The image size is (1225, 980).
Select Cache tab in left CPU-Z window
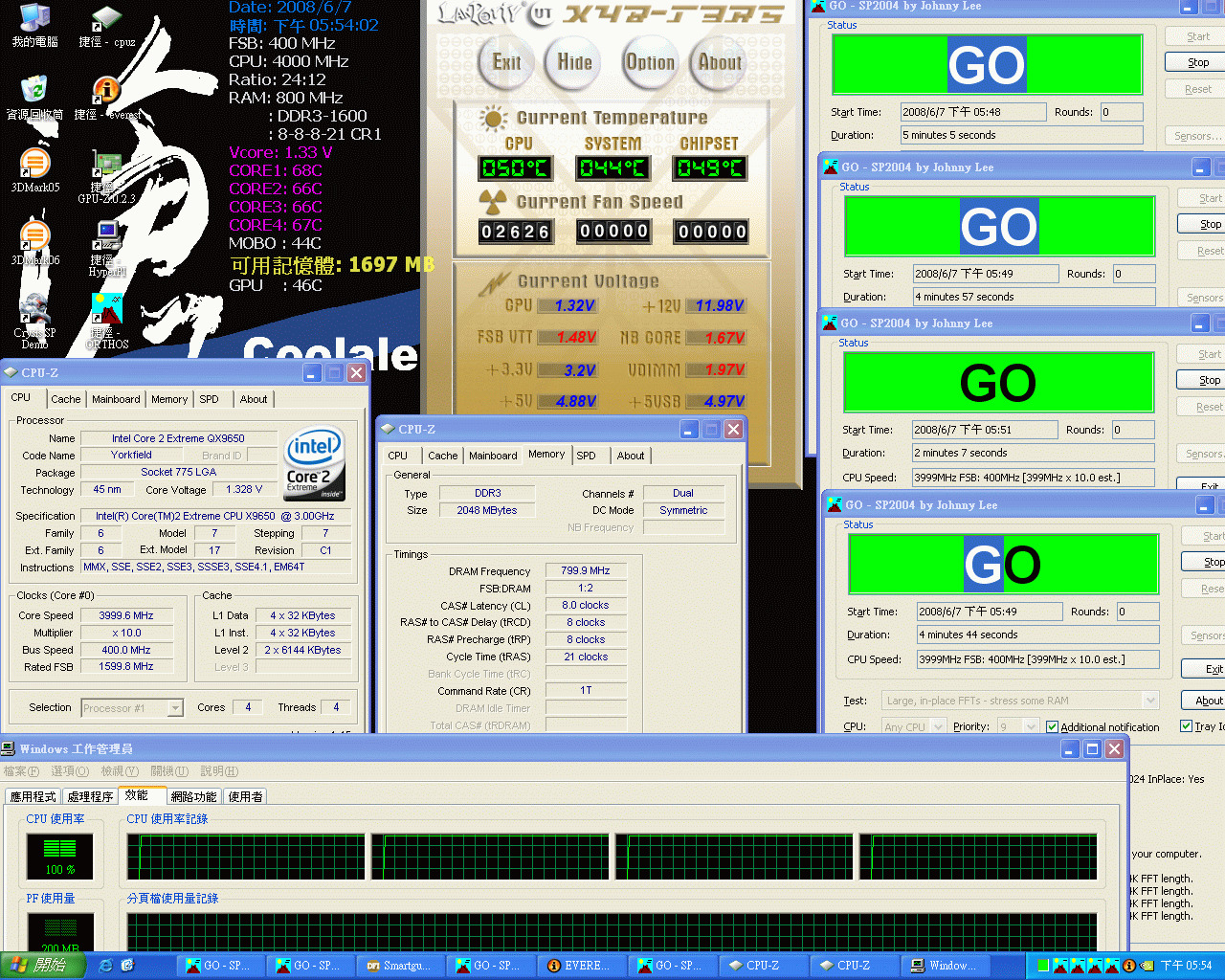[66, 399]
